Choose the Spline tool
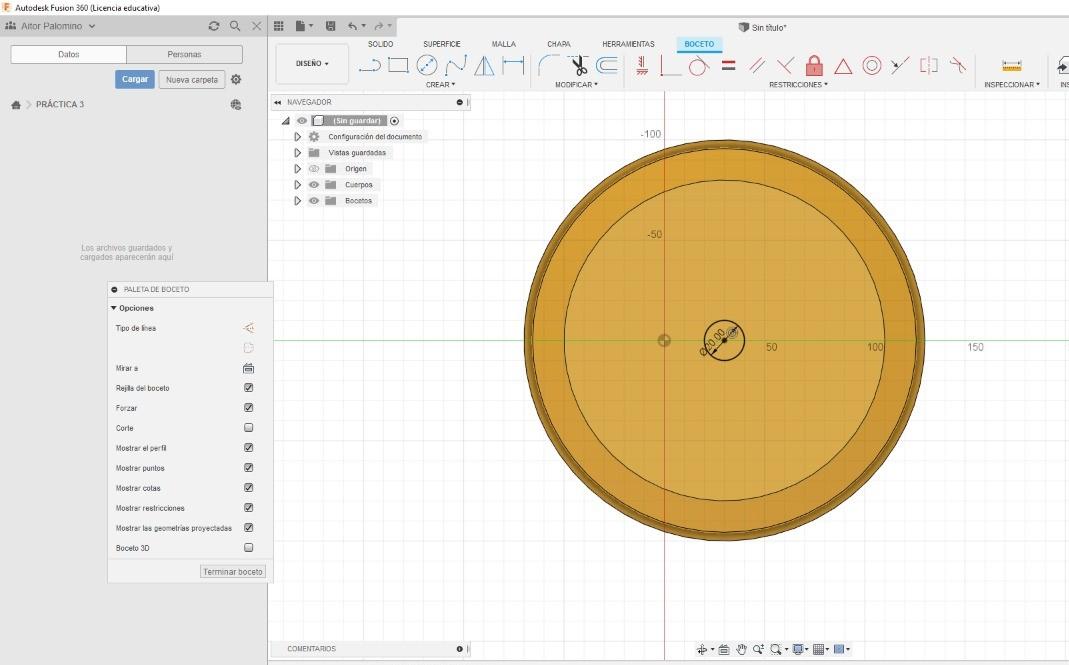Image resolution: width=1069 pixels, height=665 pixels. coord(455,65)
